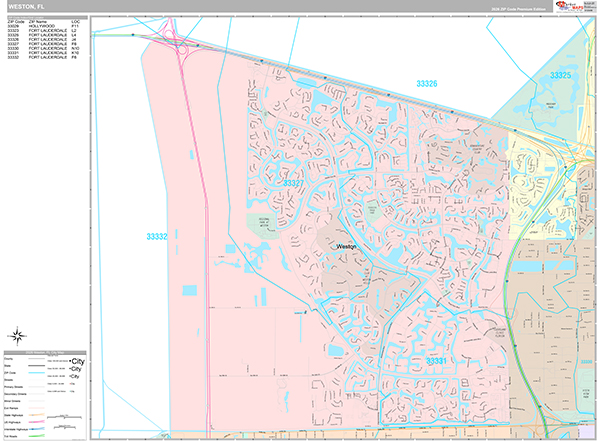
Task: Select the 33325 ZIP code map label
Action: [x=560, y=75]
